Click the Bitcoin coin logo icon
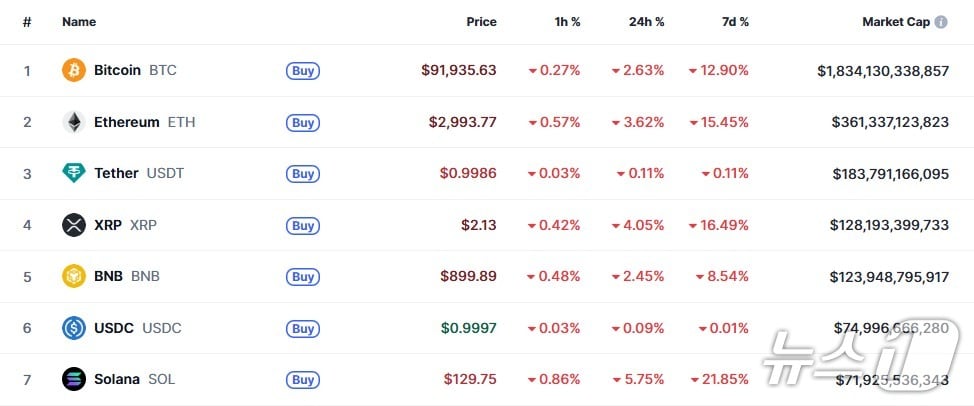Image resolution: width=974 pixels, height=406 pixels. 74,70
